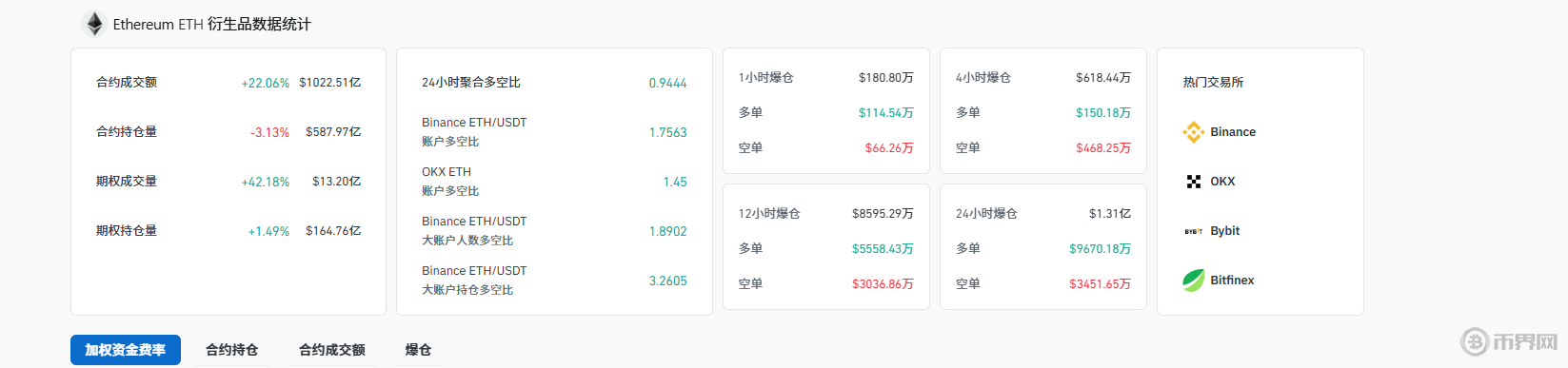Click the 12小时爆仓 label
Screen dimensions: 1568x368
point(769,214)
